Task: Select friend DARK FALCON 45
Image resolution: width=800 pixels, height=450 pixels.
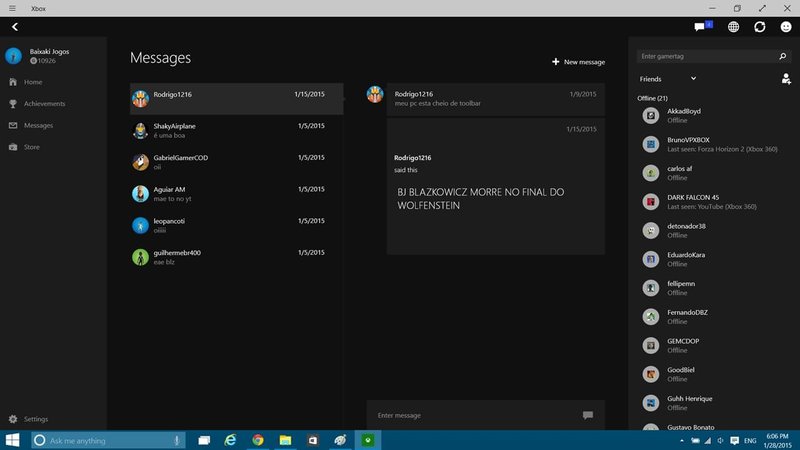Action: pyautogui.click(x=713, y=202)
